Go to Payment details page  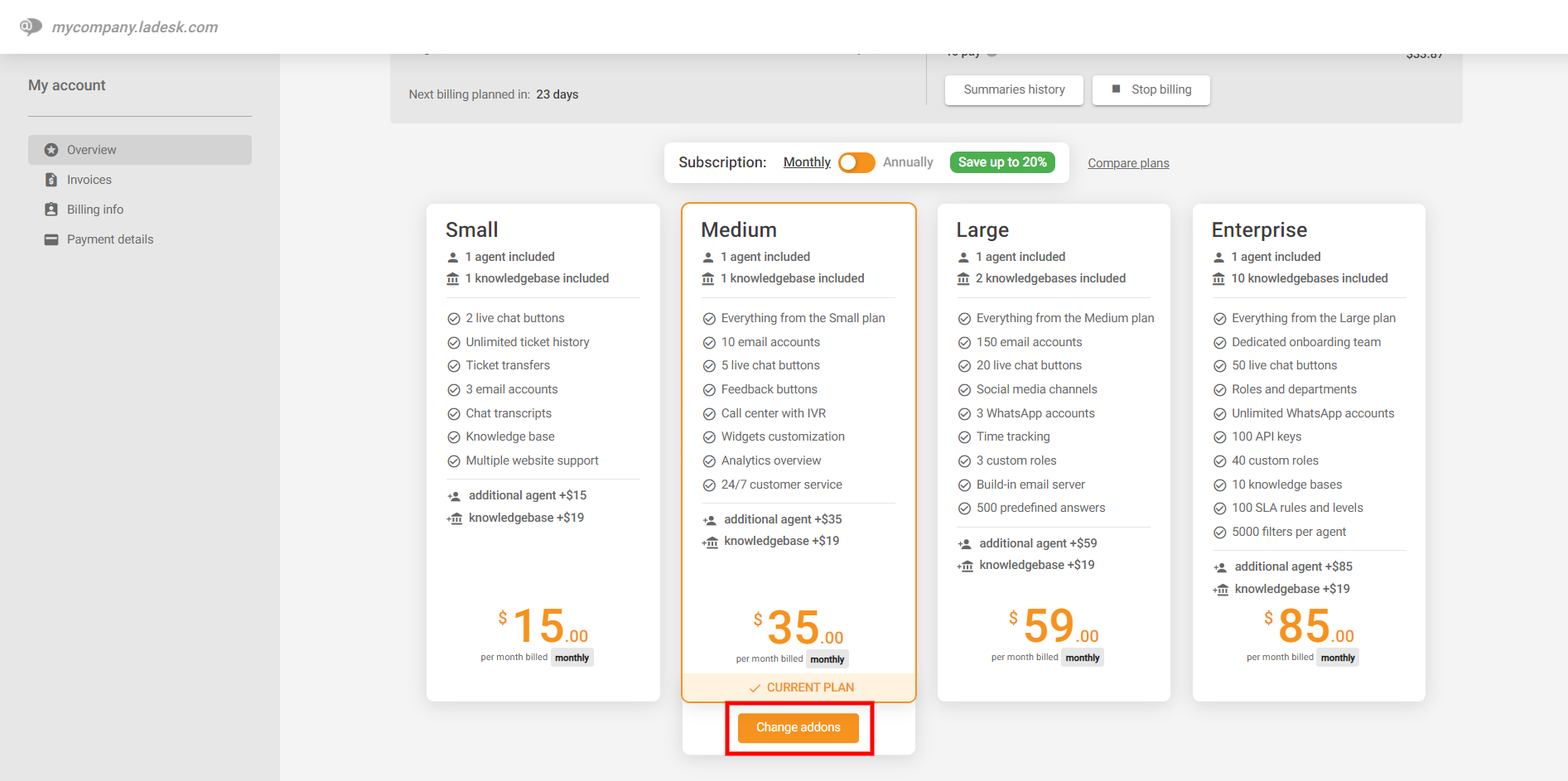pyautogui.click(x=110, y=239)
